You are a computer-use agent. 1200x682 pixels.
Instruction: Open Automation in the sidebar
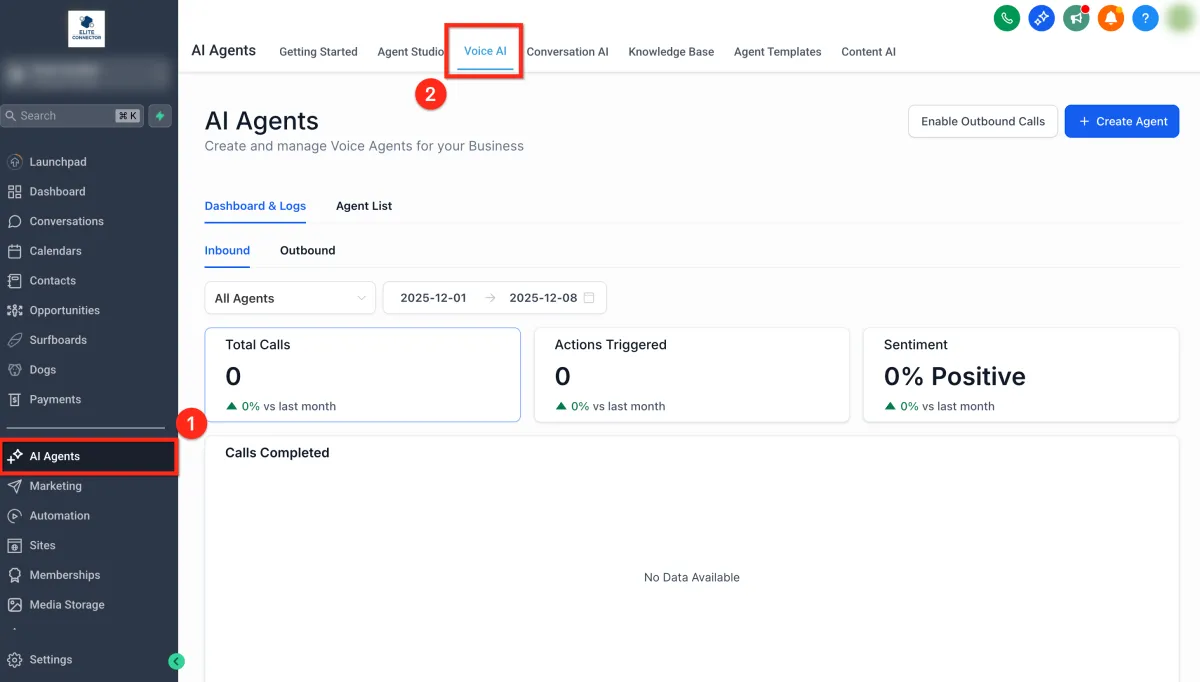click(x=59, y=516)
